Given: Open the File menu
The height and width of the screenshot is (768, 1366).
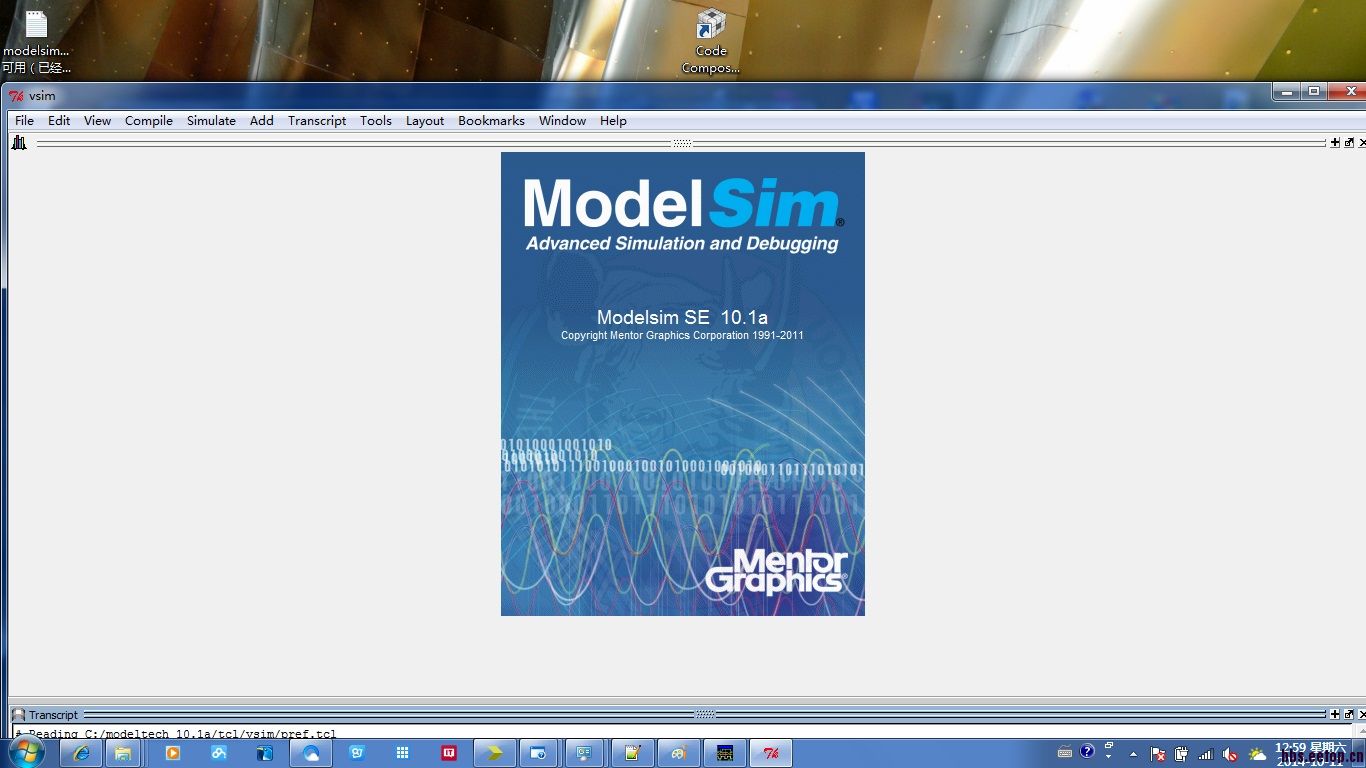Looking at the screenshot, I should pos(24,121).
